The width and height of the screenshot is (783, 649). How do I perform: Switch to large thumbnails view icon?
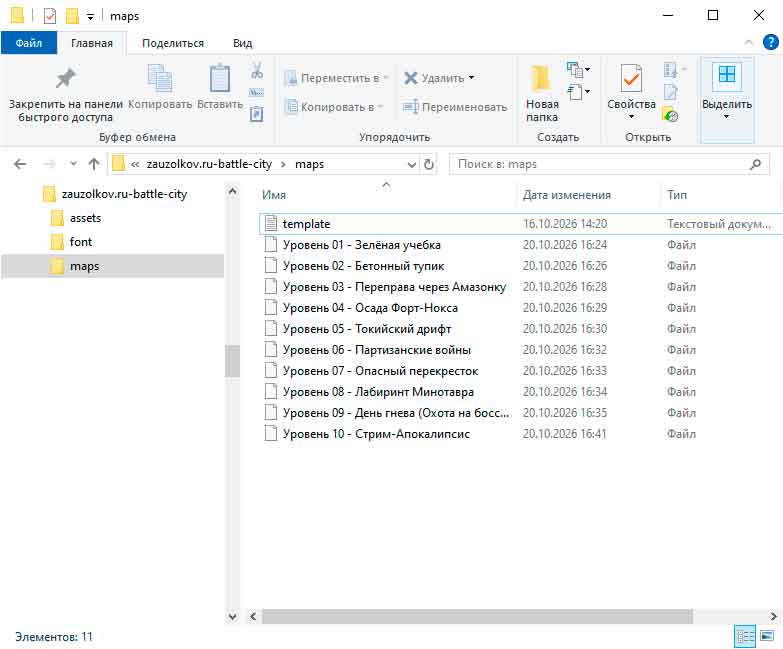[767, 637]
